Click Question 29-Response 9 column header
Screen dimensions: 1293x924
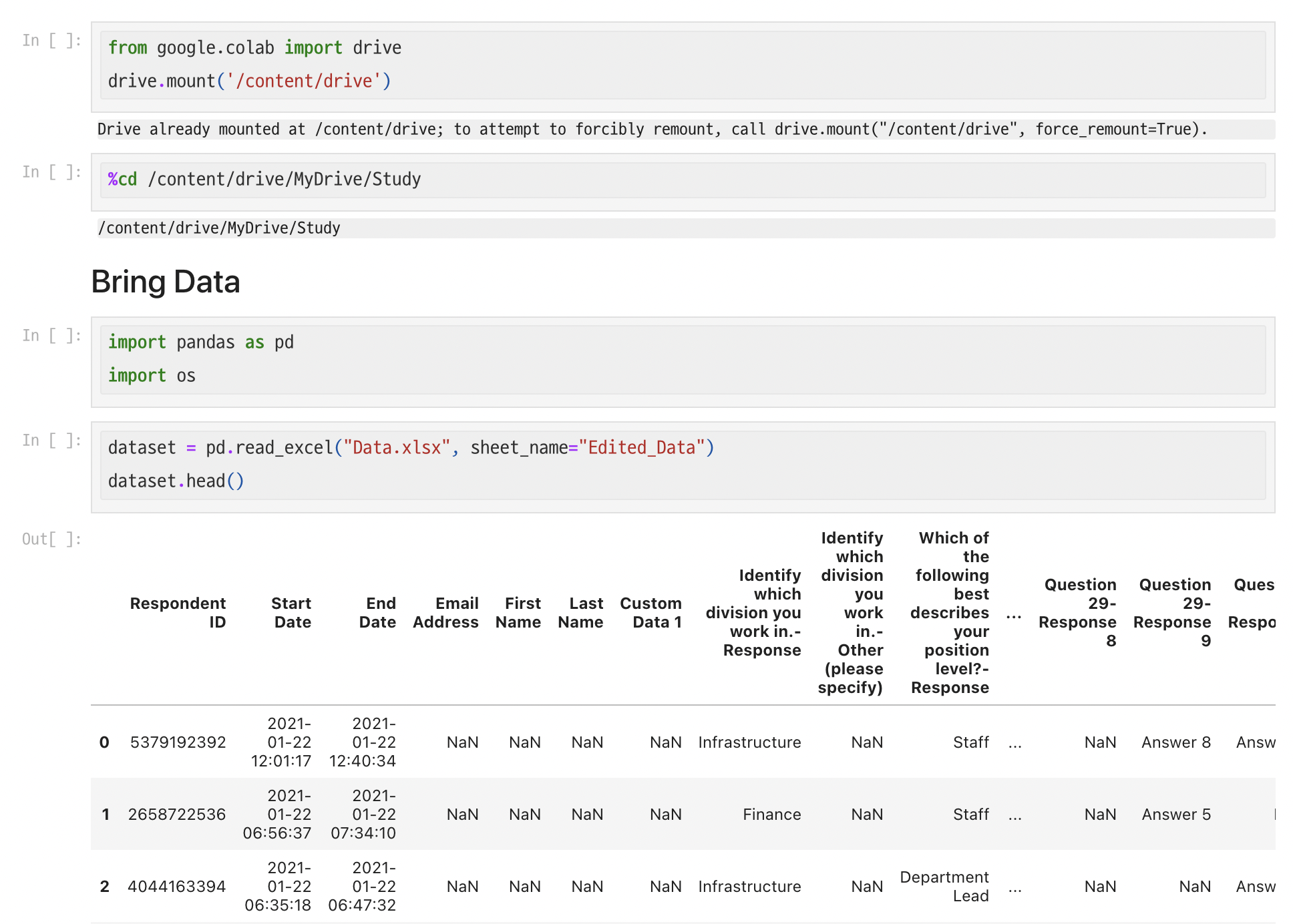click(x=1173, y=612)
